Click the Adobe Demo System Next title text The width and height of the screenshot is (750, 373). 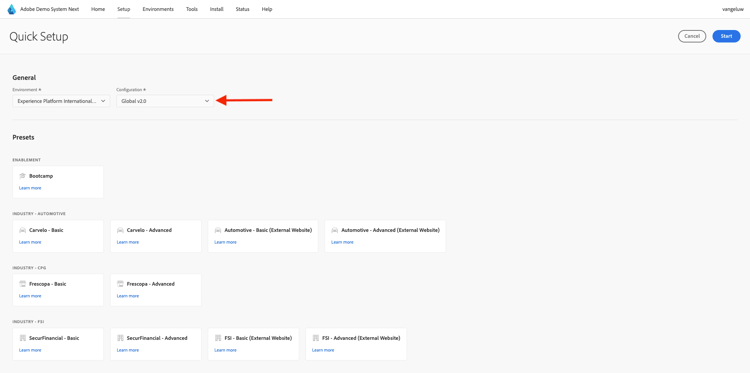(50, 9)
